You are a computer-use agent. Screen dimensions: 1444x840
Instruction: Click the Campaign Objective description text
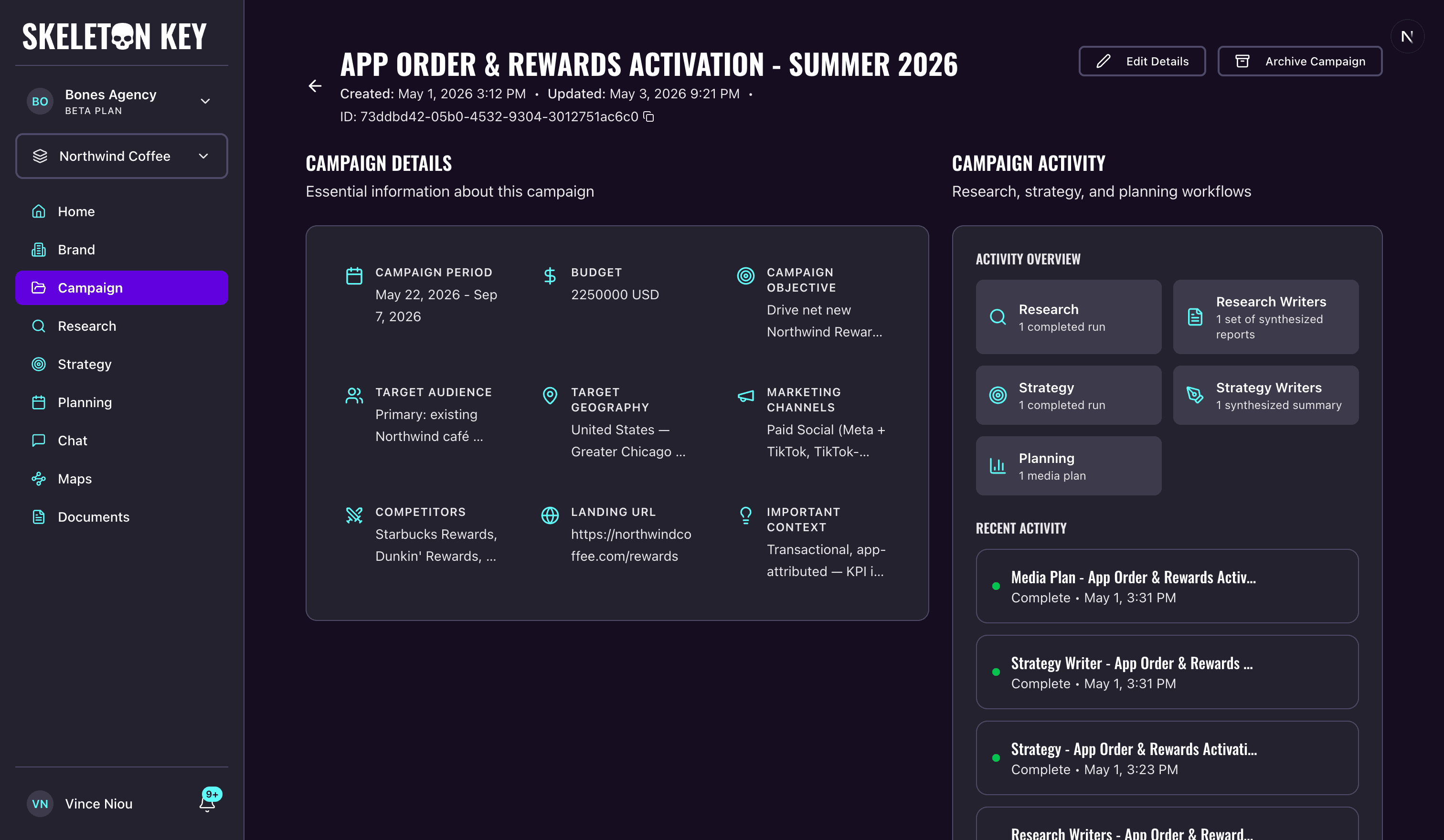(824, 321)
